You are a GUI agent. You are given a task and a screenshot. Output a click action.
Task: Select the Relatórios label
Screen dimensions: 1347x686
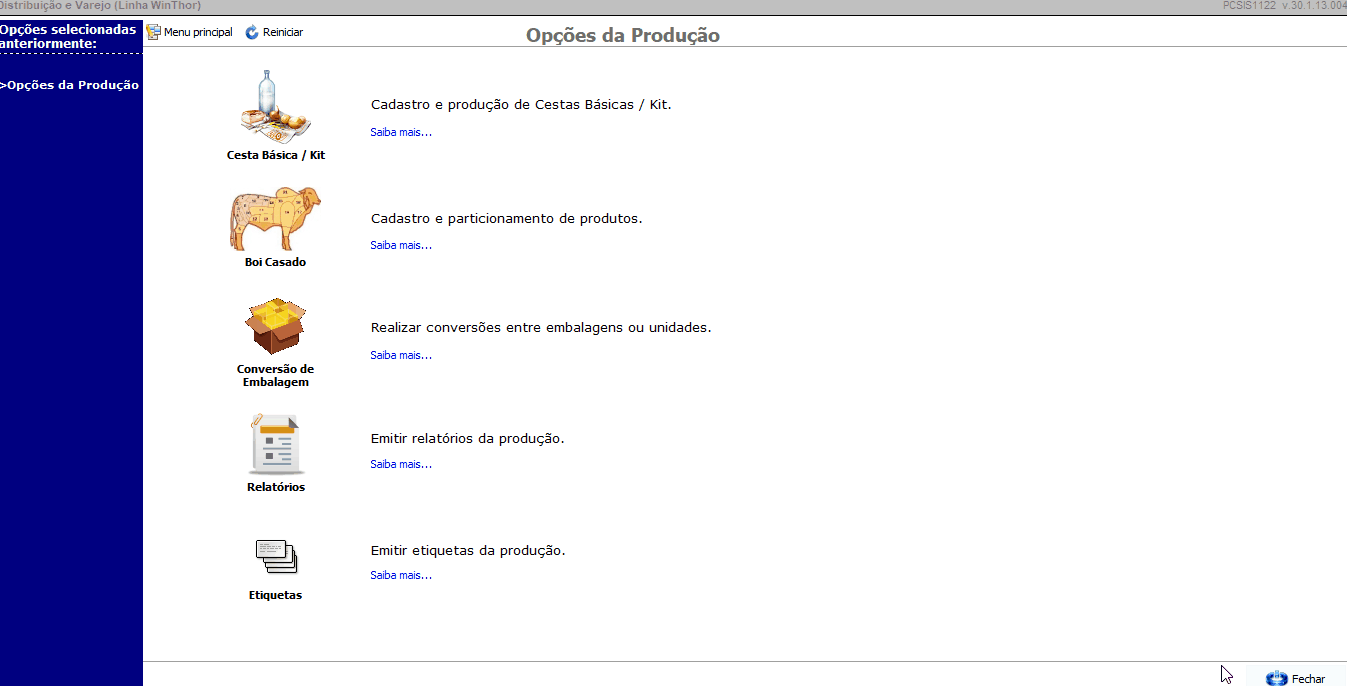point(276,488)
